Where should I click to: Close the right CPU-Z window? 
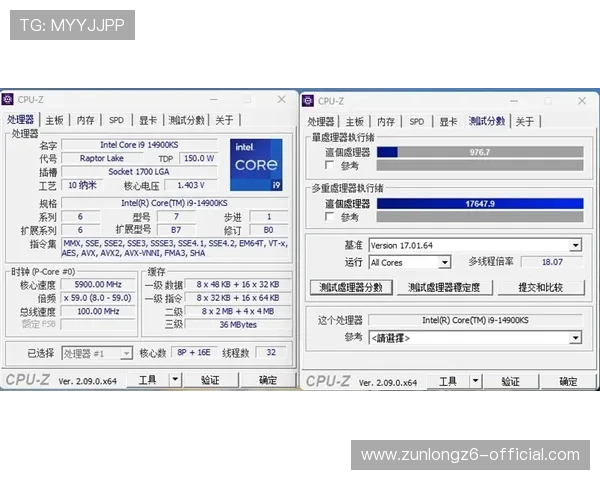tap(582, 101)
